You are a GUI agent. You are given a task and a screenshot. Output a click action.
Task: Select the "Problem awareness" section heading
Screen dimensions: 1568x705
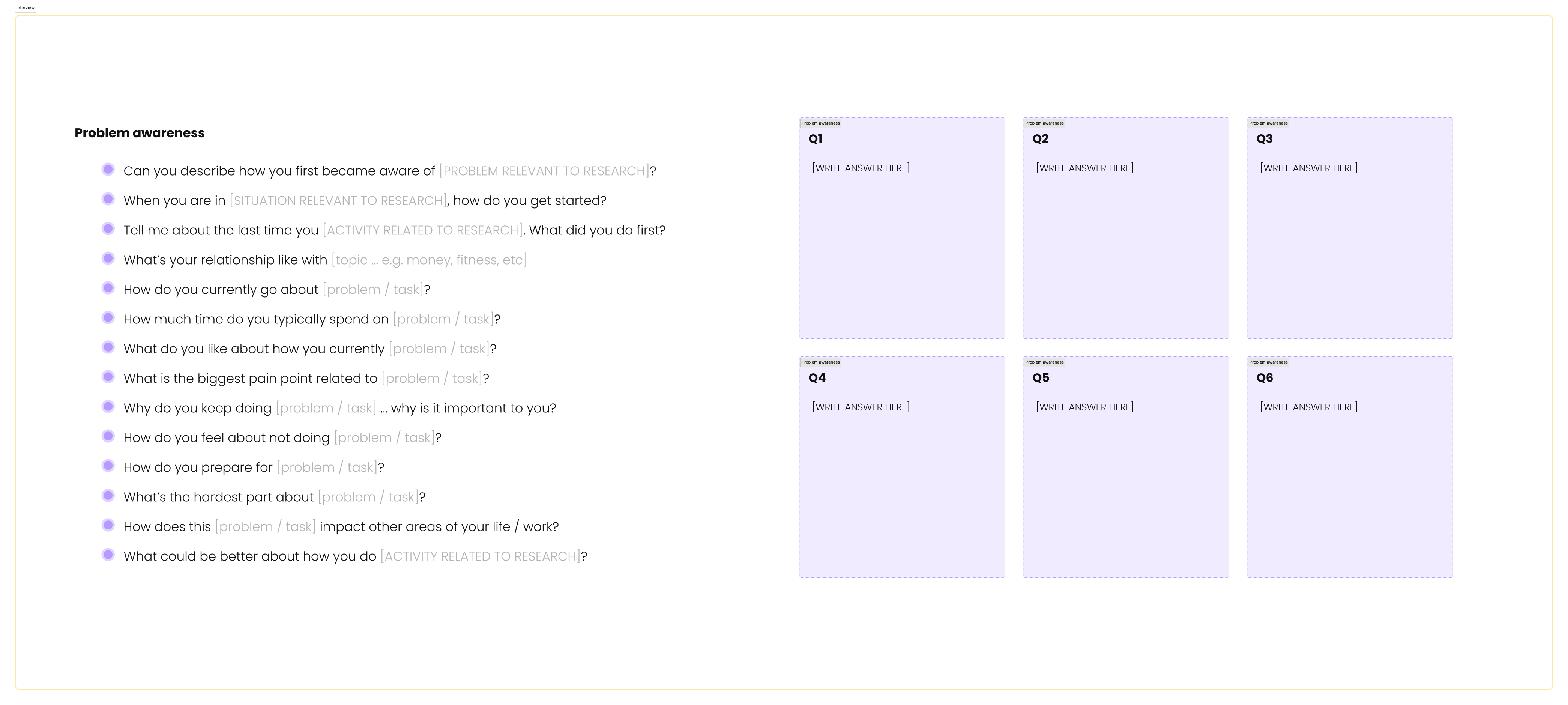tap(140, 133)
